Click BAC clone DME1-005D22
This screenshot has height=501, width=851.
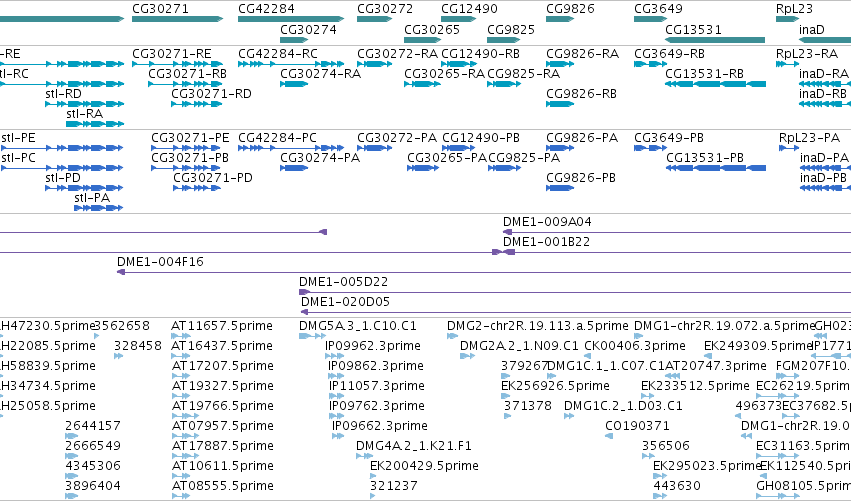coord(575,292)
